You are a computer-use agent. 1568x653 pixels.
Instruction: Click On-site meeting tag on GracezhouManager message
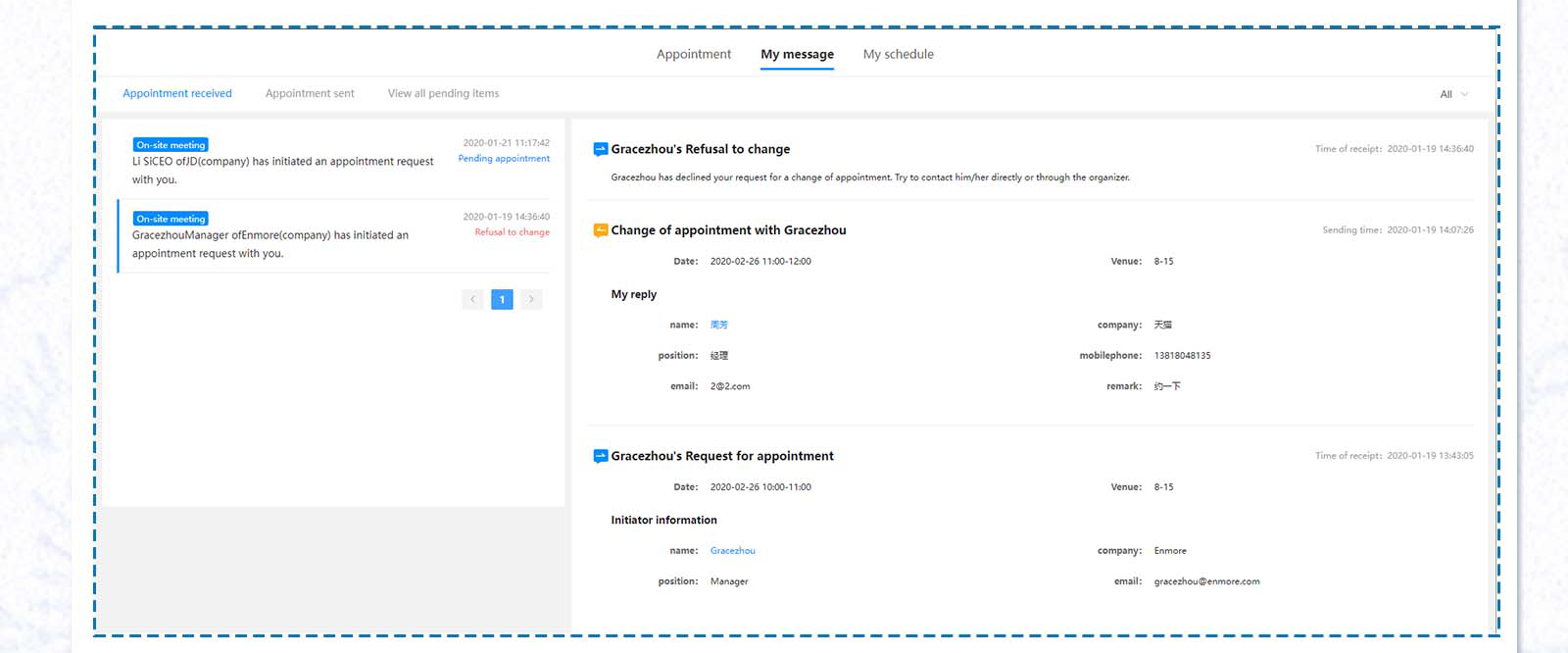tap(171, 219)
